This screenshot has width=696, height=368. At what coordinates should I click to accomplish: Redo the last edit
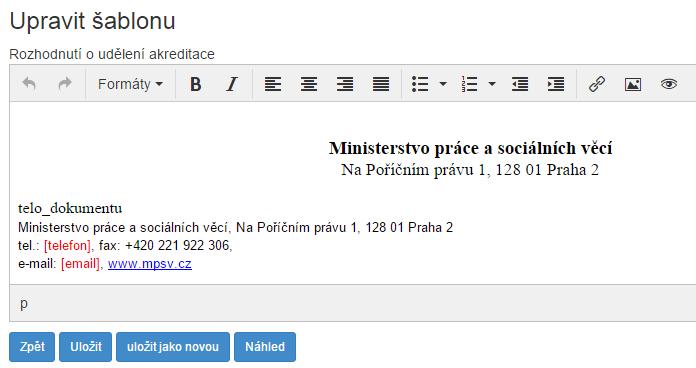(65, 83)
